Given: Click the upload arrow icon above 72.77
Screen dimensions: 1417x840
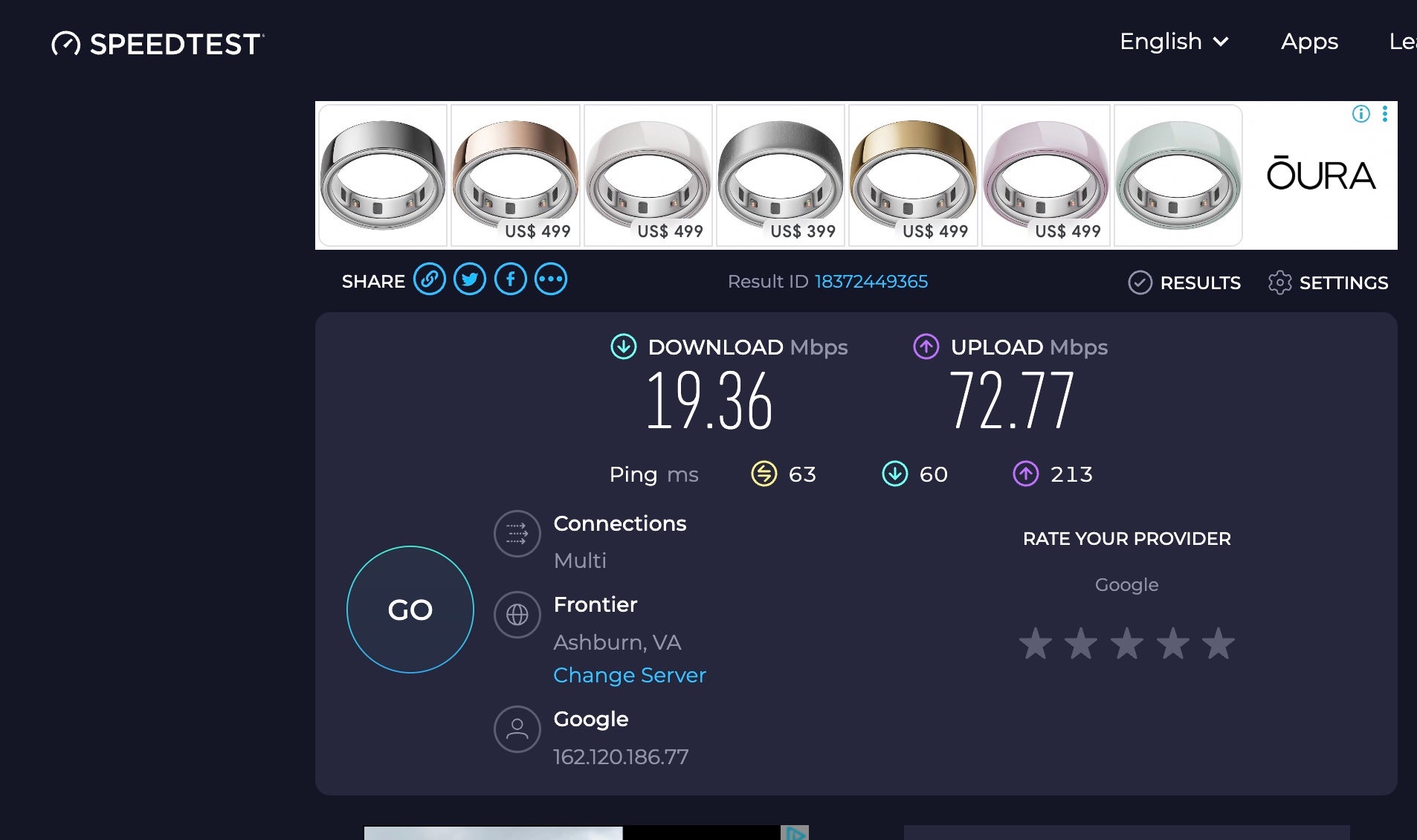Looking at the screenshot, I should (x=926, y=346).
